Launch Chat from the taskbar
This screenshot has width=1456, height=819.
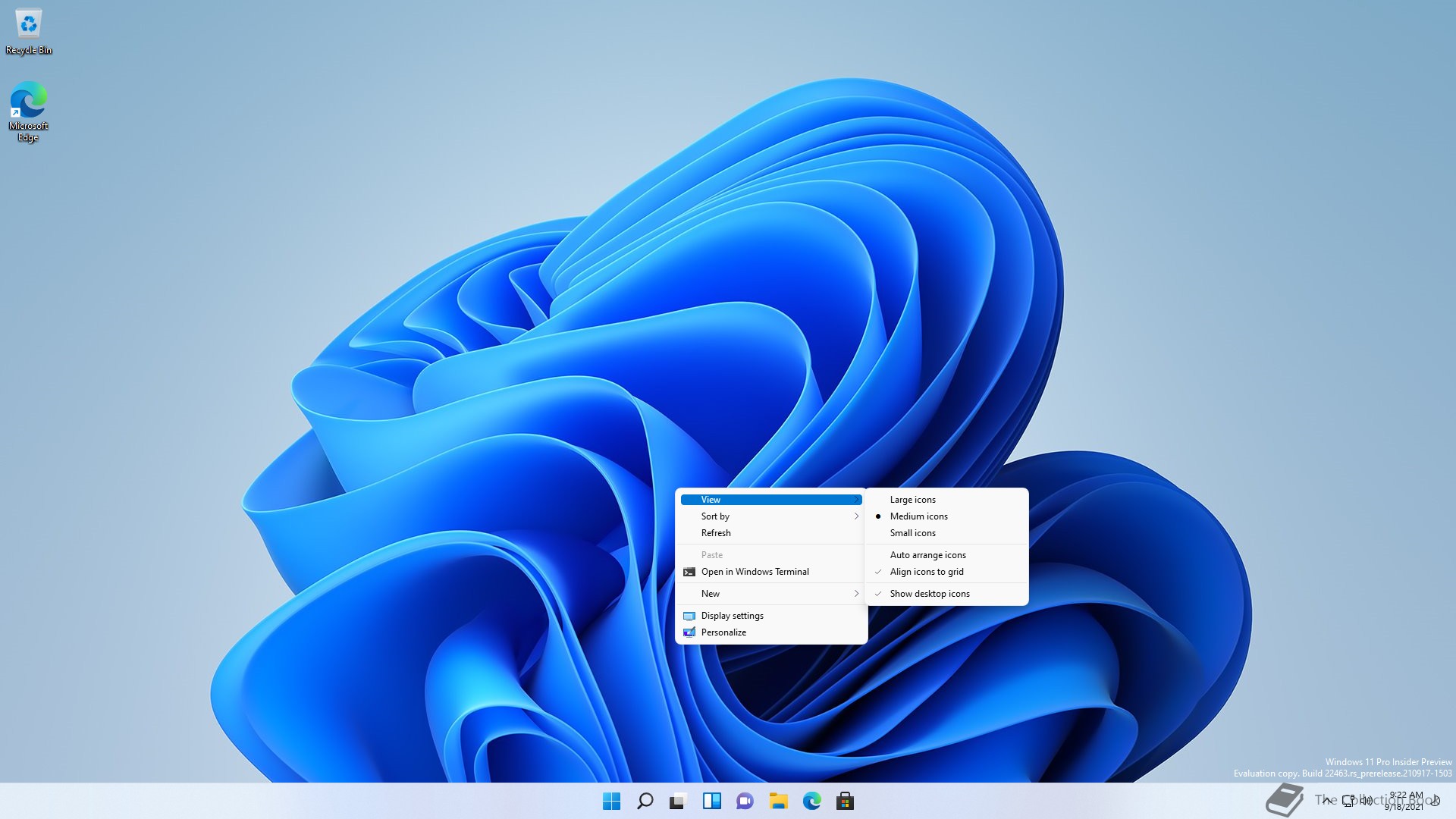745,801
